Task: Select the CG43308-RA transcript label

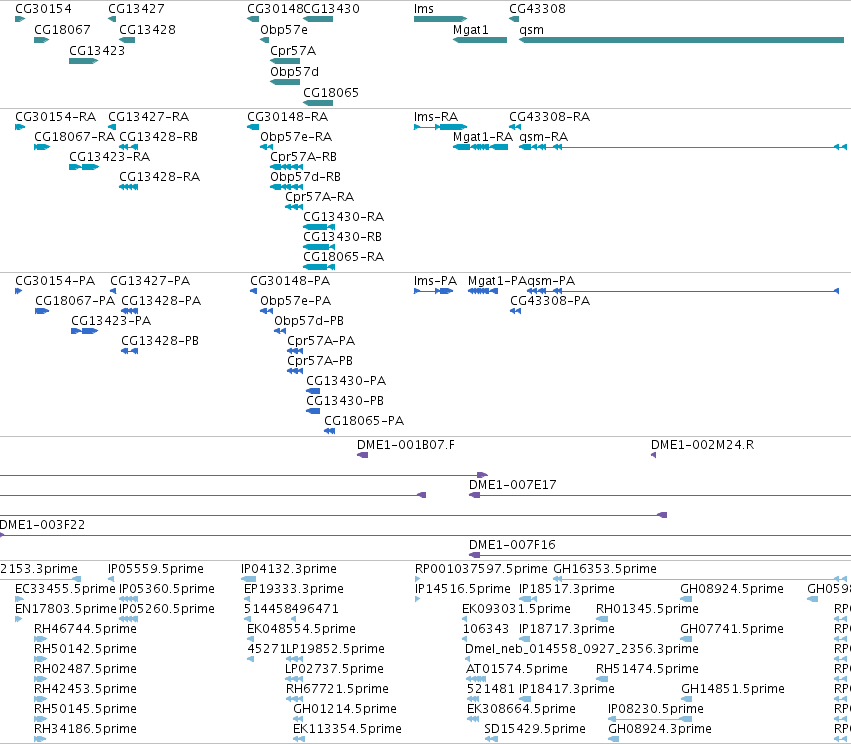Action: click(549, 117)
